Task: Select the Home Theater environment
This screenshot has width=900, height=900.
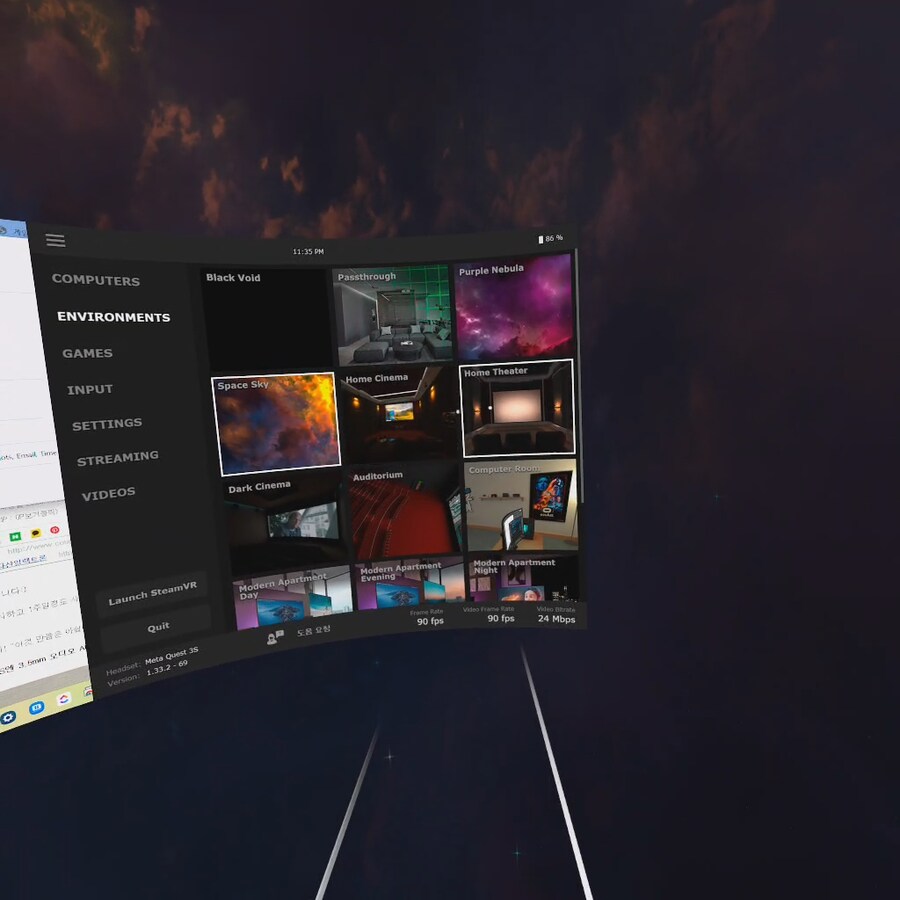Action: [x=517, y=409]
